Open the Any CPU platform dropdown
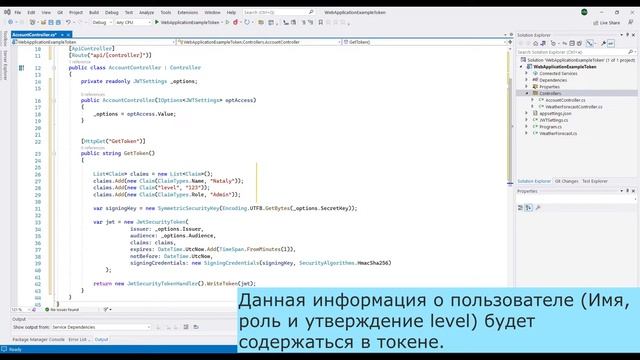Image resolution: width=640 pixels, height=360 pixels. 133,22
